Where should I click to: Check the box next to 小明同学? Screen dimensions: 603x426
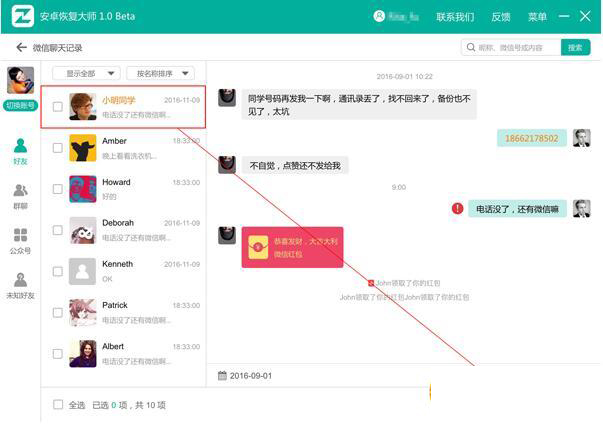pyautogui.click(x=58, y=106)
